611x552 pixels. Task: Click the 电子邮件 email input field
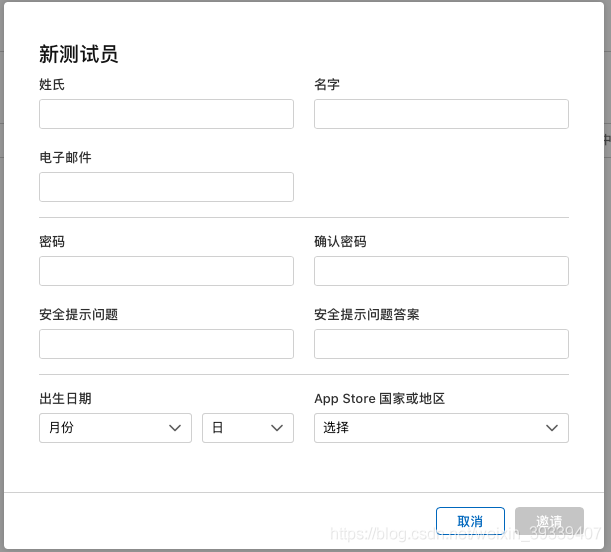pyautogui.click(x=166, y=187)
